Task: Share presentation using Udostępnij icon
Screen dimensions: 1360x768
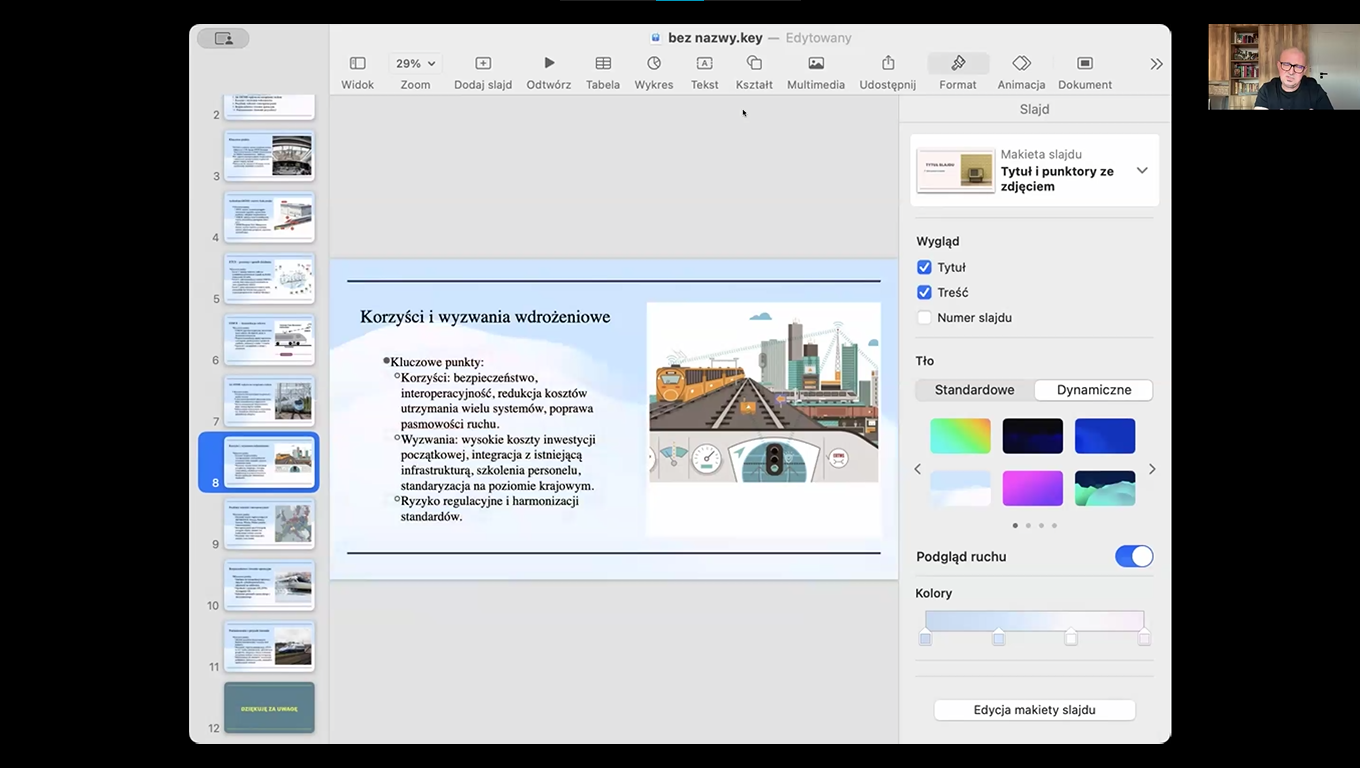Action: [887, 63]
